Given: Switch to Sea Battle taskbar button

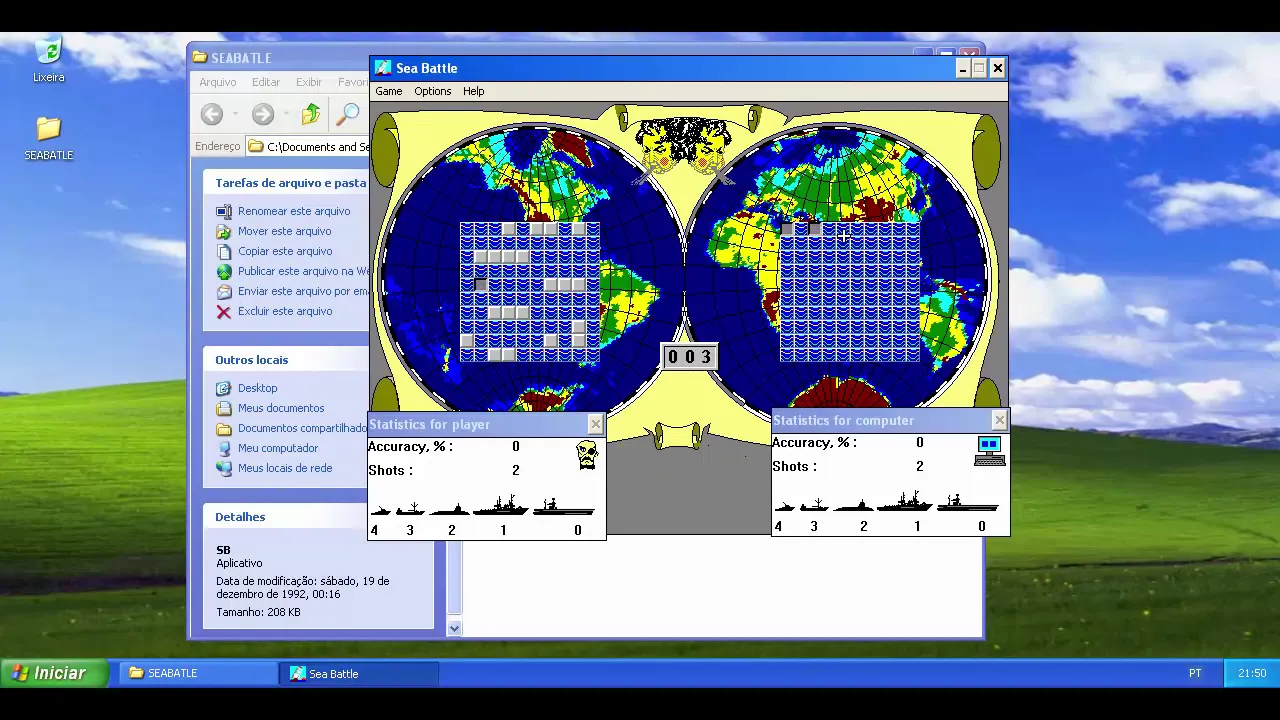Looking at the screenshot, I should click(360, 673).
